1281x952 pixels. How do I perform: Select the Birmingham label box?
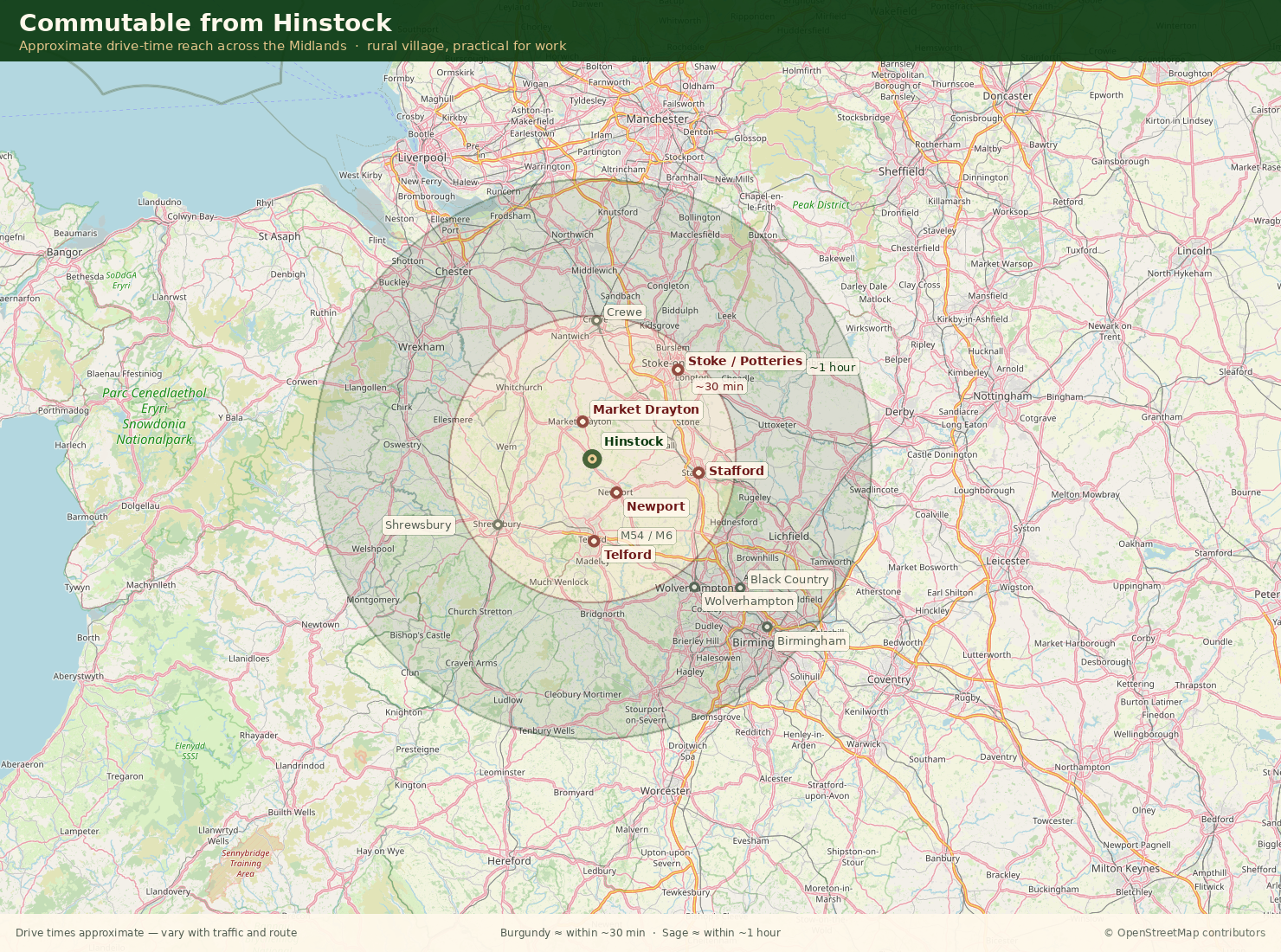coord(811,641)
